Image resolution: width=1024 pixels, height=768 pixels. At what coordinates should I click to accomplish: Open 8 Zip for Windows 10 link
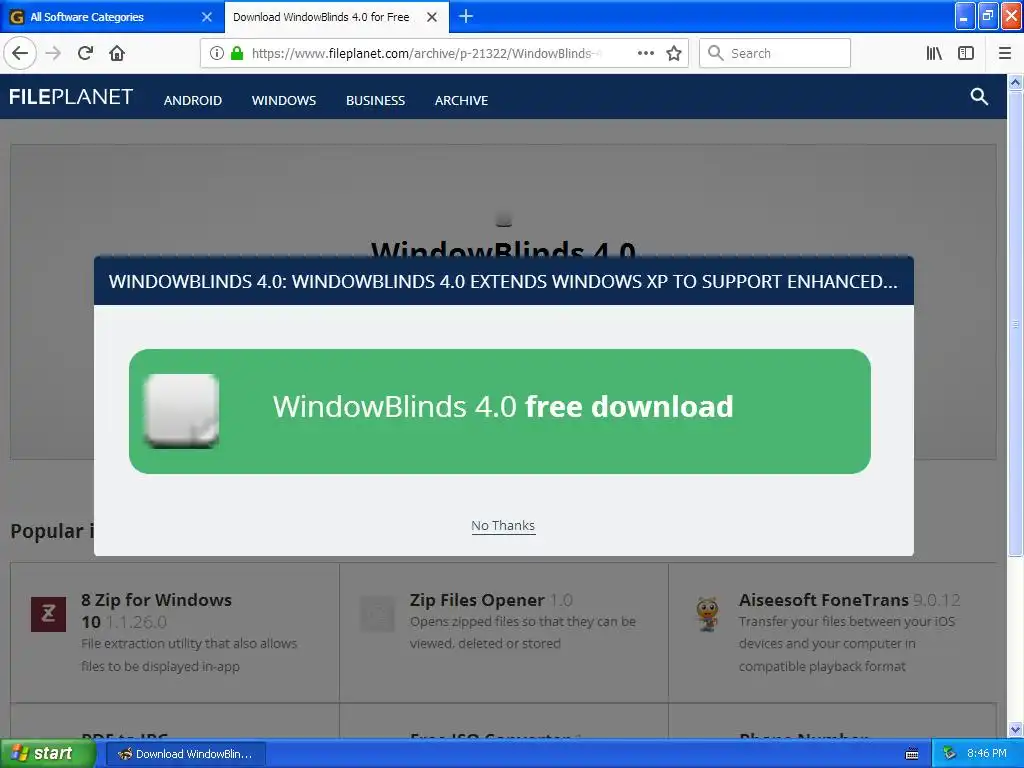click(157, 611)
